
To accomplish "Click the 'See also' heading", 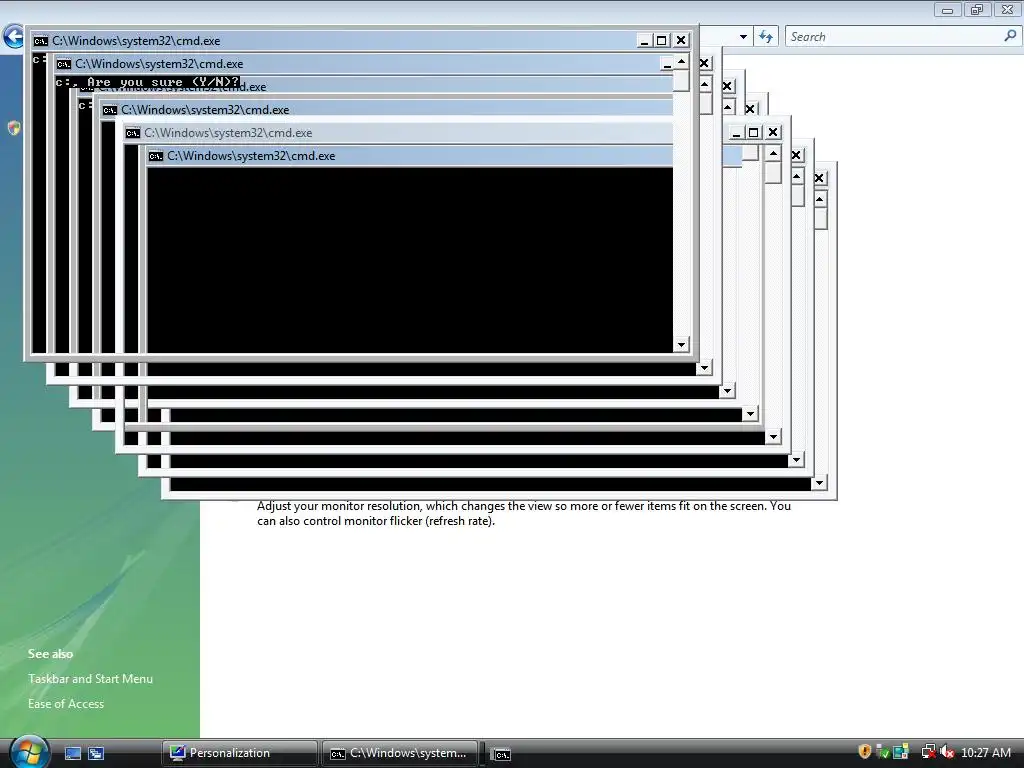I will pyautogui.click(x=50, y=654).
